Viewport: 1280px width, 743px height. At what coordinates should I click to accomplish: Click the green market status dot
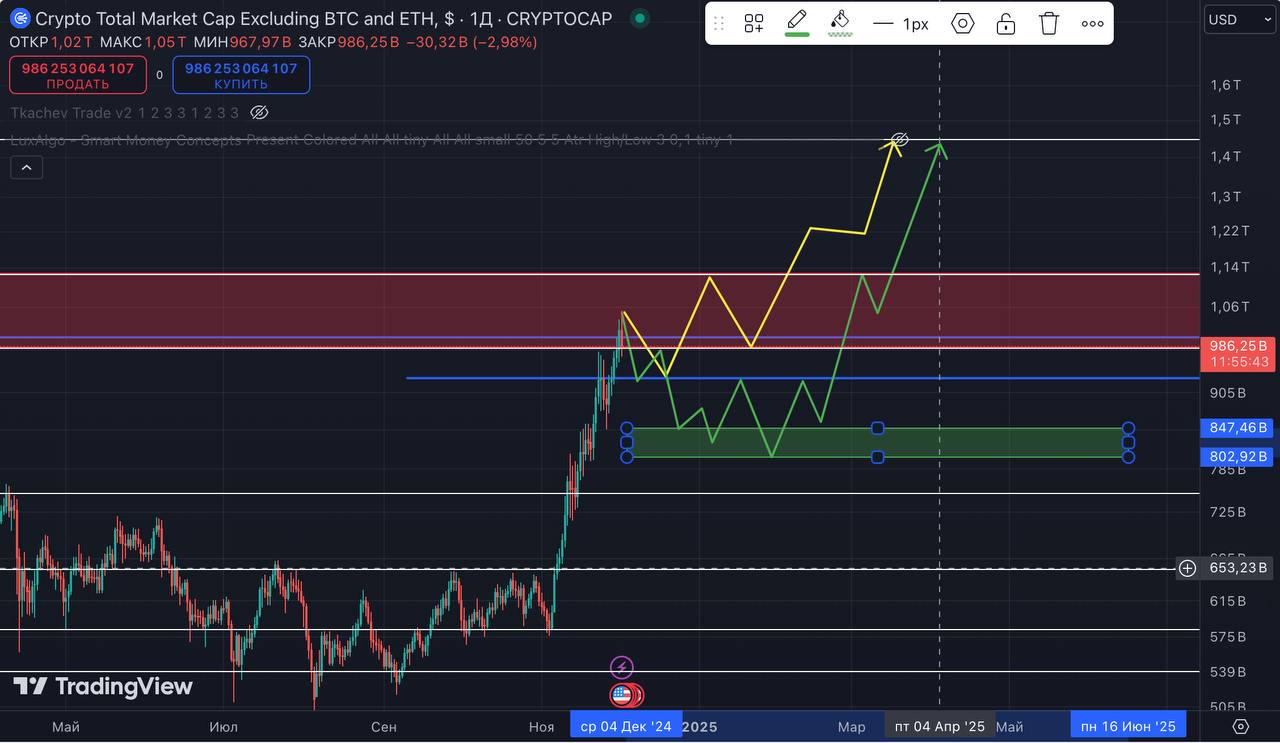point(640,19)
